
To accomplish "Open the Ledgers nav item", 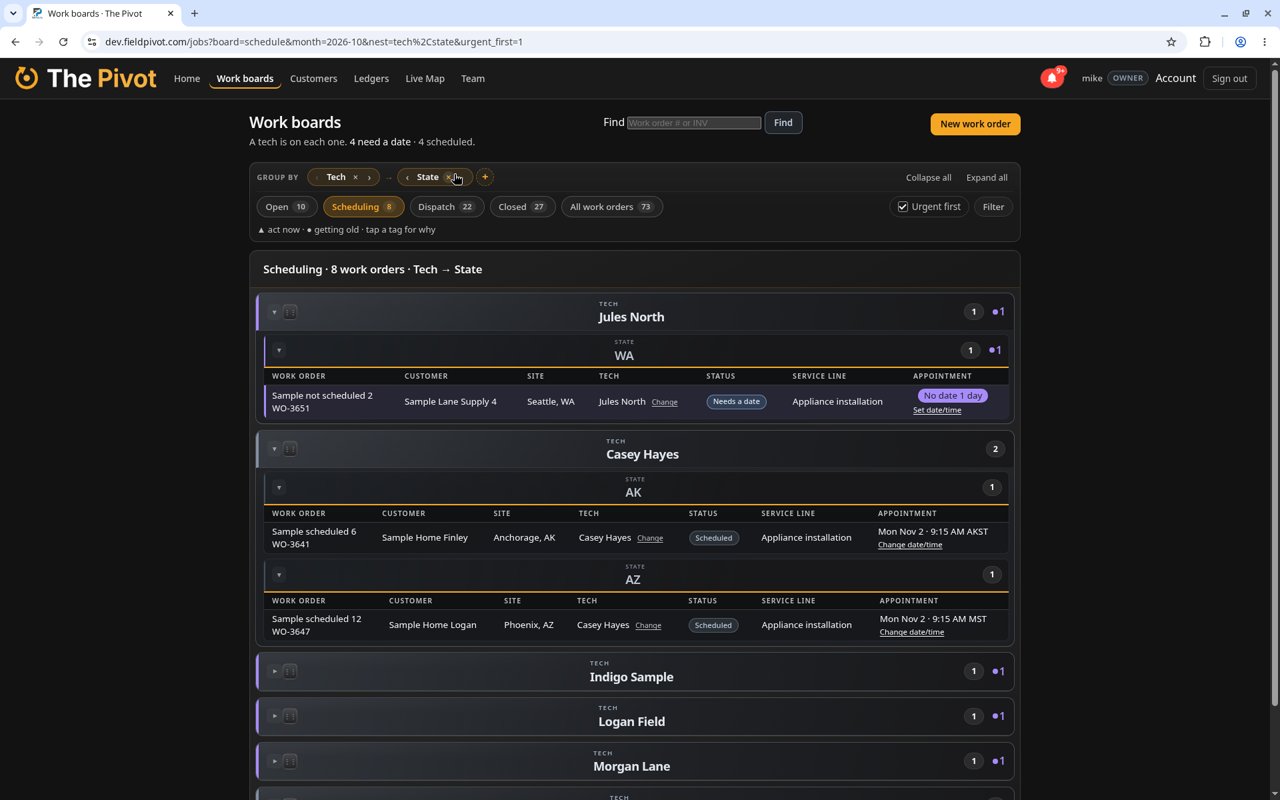I will 371,78.
